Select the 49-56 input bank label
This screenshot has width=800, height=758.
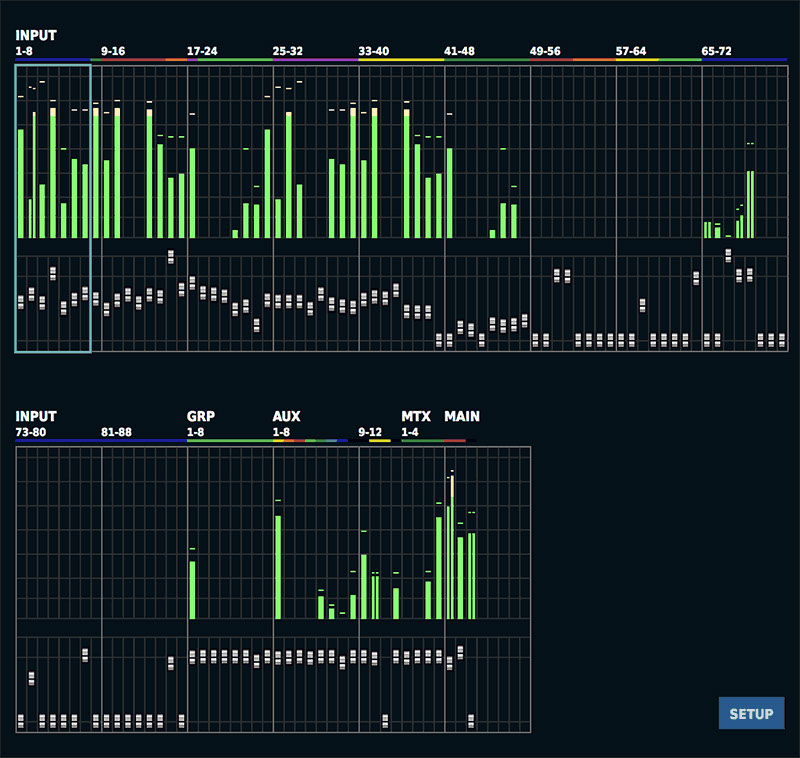click(x=545, y=50)
